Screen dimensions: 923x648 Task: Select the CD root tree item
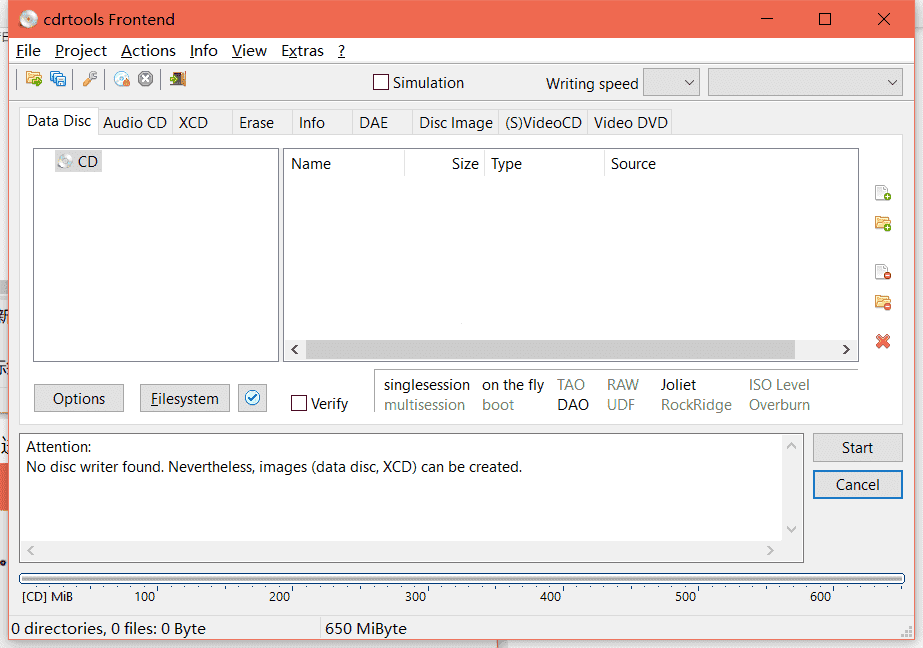[78, 161]
